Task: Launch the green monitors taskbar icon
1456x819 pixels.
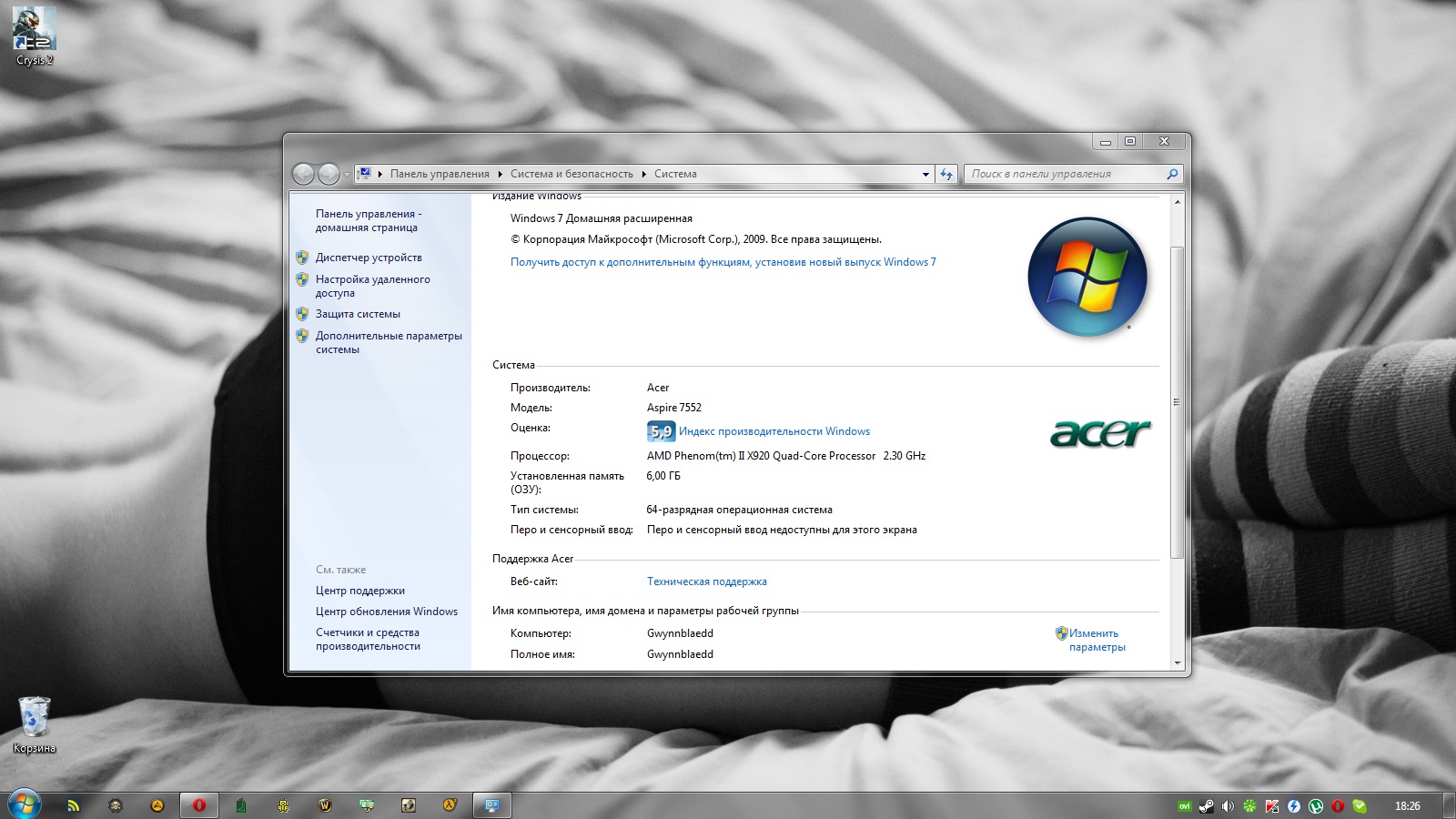Action: pyautogui.click(x=367, y=805)
